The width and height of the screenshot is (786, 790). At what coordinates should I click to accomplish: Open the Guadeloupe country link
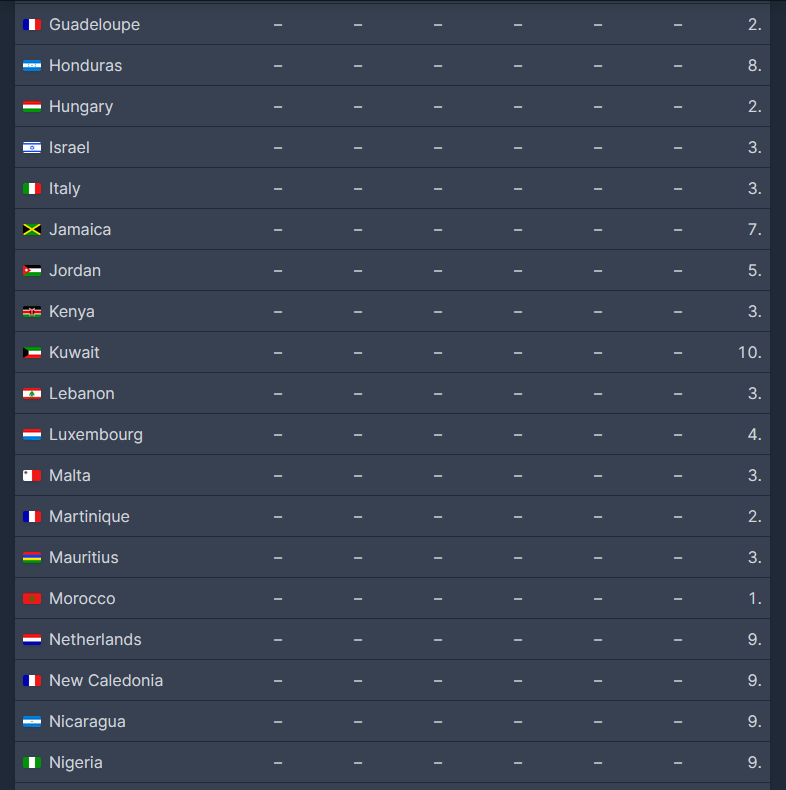click(94, 25)
